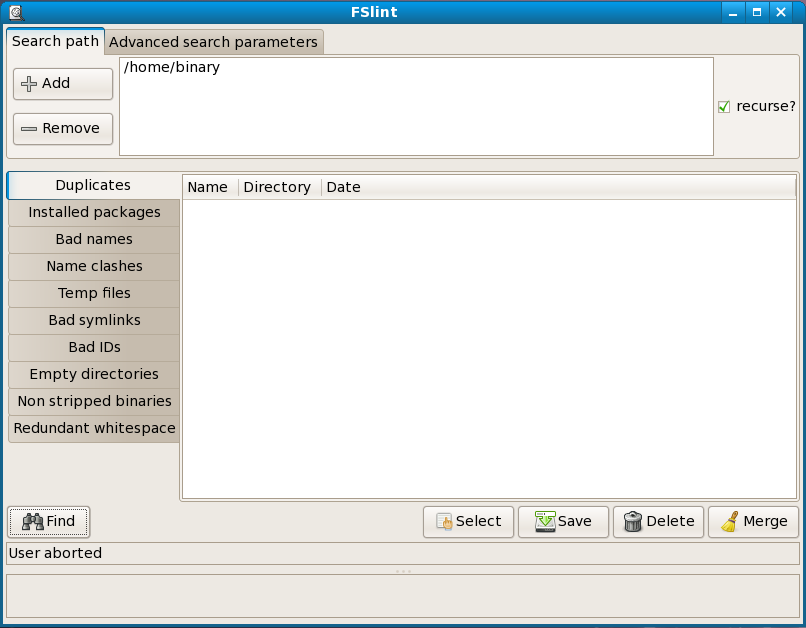The width and height of the screenshot is (806, 628).
Task: Open Non stripped binaries section
Action: (94, 401)
